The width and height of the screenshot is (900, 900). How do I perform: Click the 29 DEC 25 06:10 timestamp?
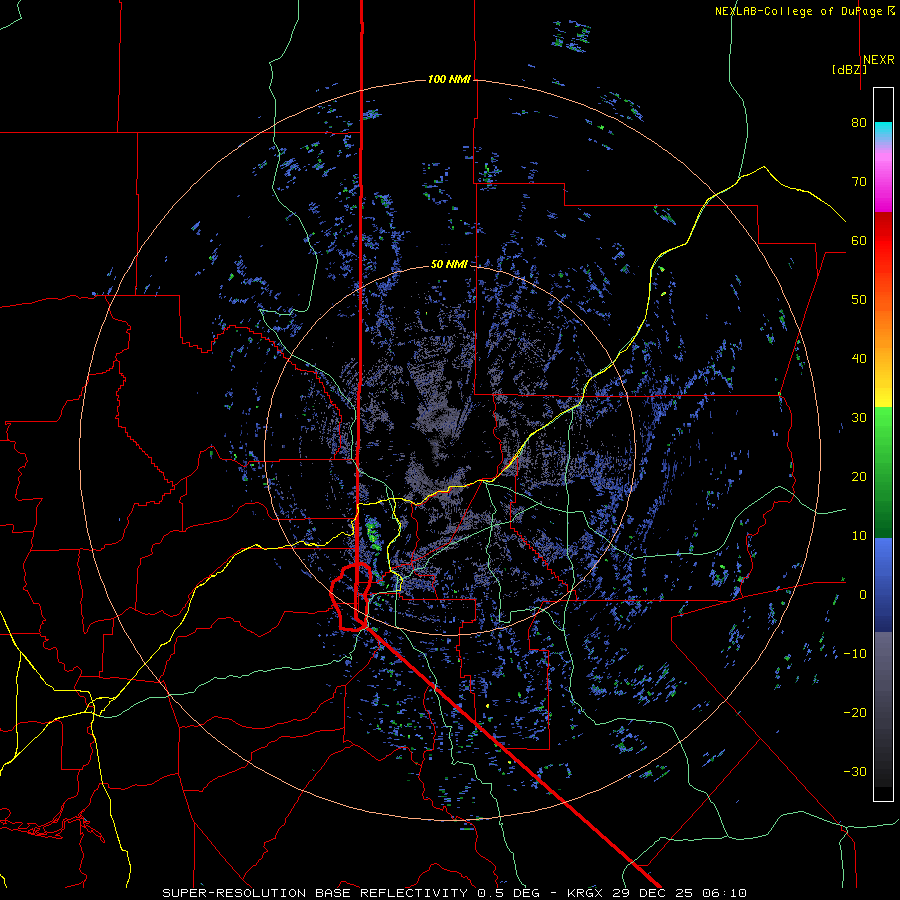click(x=682, y=893)
